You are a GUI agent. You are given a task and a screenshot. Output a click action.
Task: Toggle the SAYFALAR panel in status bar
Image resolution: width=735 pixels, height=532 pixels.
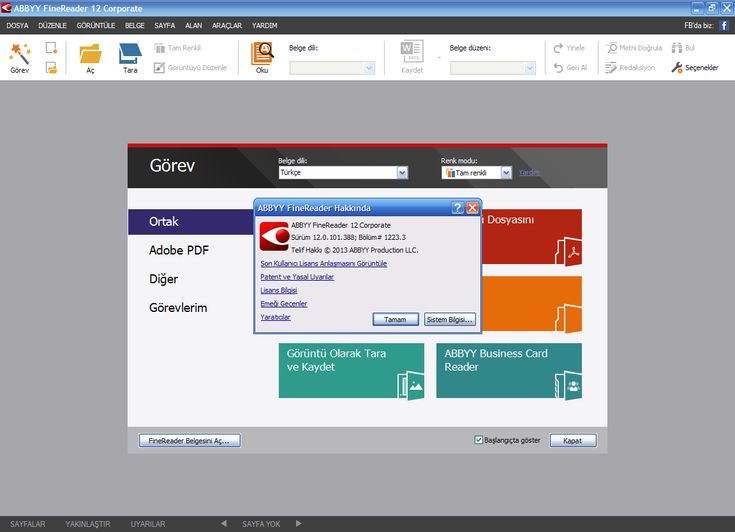tap(28, 524)
